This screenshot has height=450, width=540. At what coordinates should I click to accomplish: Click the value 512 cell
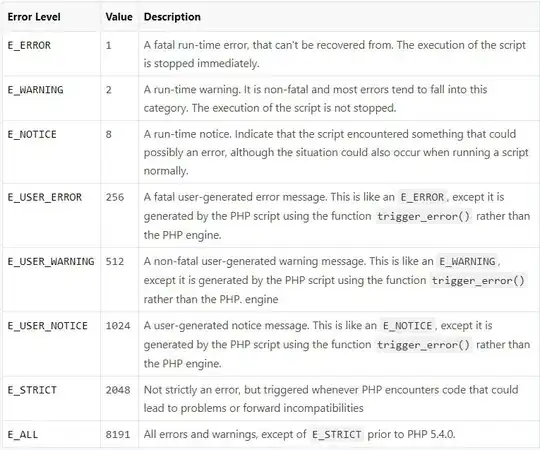coord(115,261)
